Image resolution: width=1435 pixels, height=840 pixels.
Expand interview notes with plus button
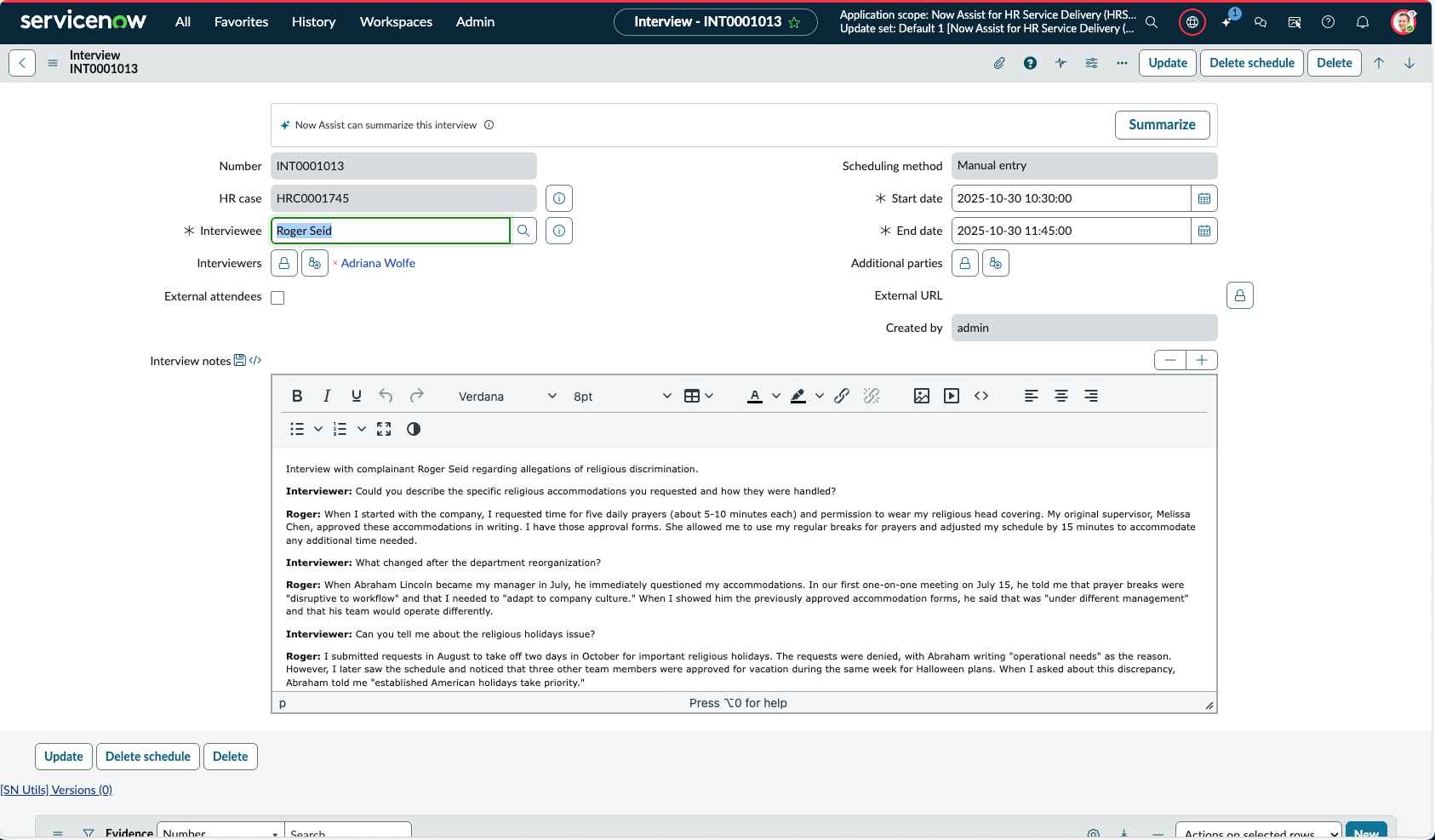1202,360
